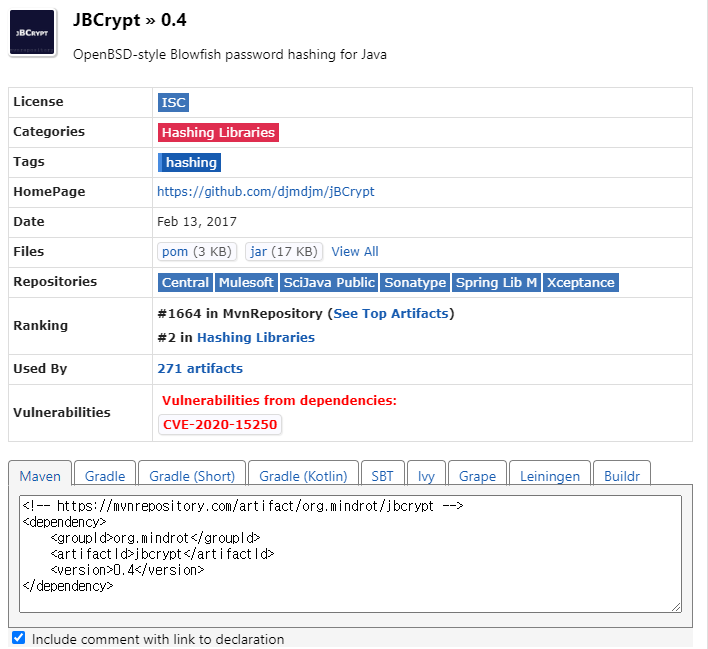708x649 pixels.
Task: Open the CVE-2020-15250 vulnerability badge
Action: [x=220, y=425]
